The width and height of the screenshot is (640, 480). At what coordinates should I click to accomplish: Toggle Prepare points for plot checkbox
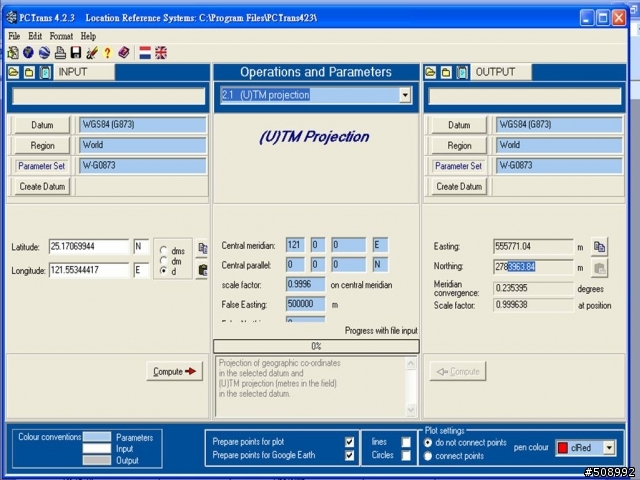point(349,442)
